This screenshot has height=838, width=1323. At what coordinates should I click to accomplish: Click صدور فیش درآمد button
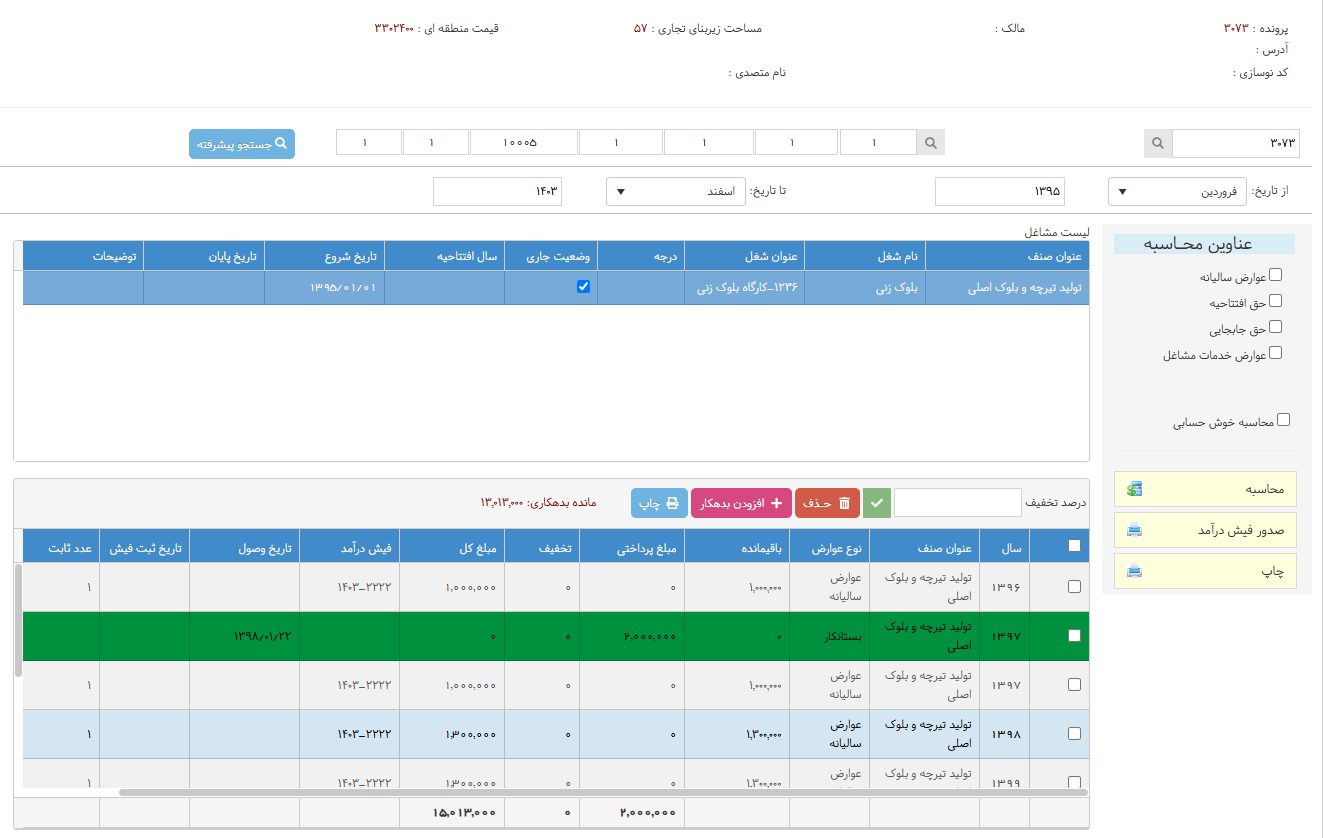pyautogui.click(x=1205, y=530)
